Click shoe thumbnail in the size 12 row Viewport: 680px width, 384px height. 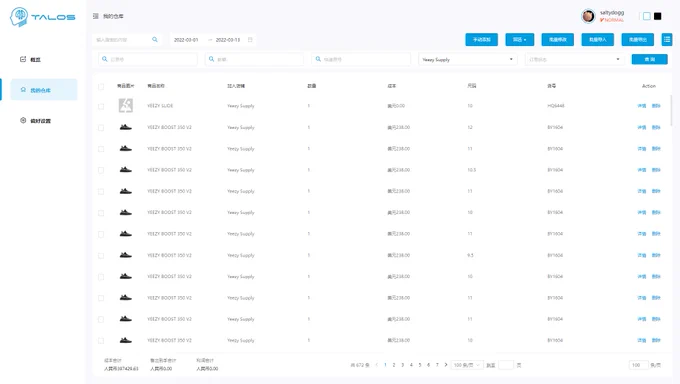click(126, 127)
